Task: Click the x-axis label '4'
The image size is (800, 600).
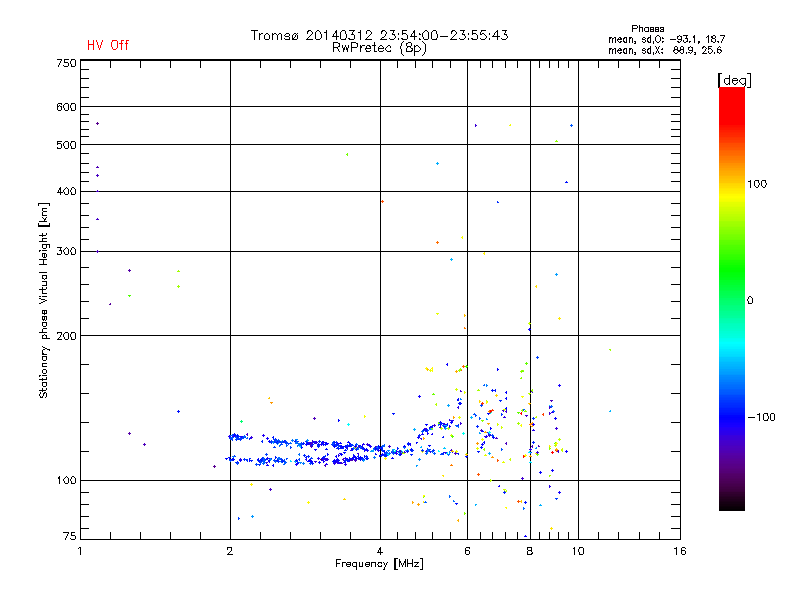Action: 380,551
